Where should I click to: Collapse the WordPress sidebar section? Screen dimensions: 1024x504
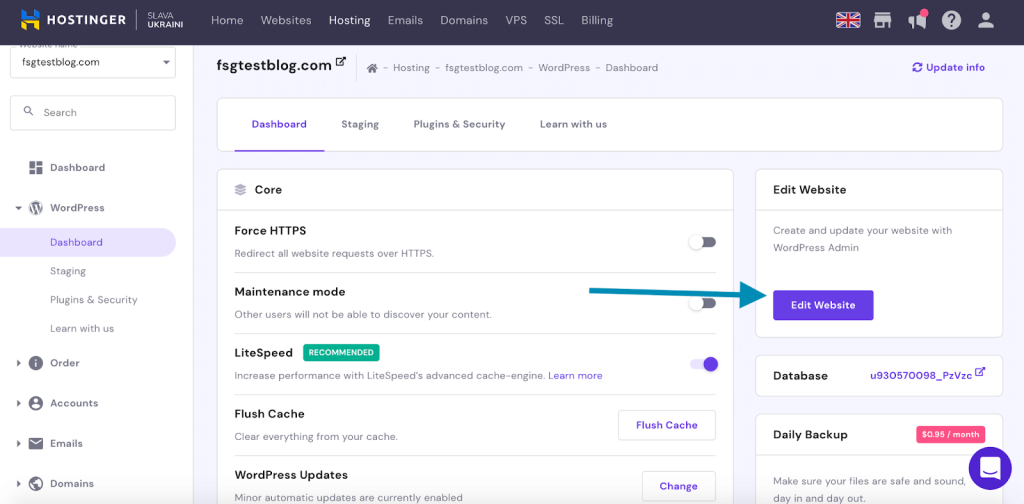[18, 208]
